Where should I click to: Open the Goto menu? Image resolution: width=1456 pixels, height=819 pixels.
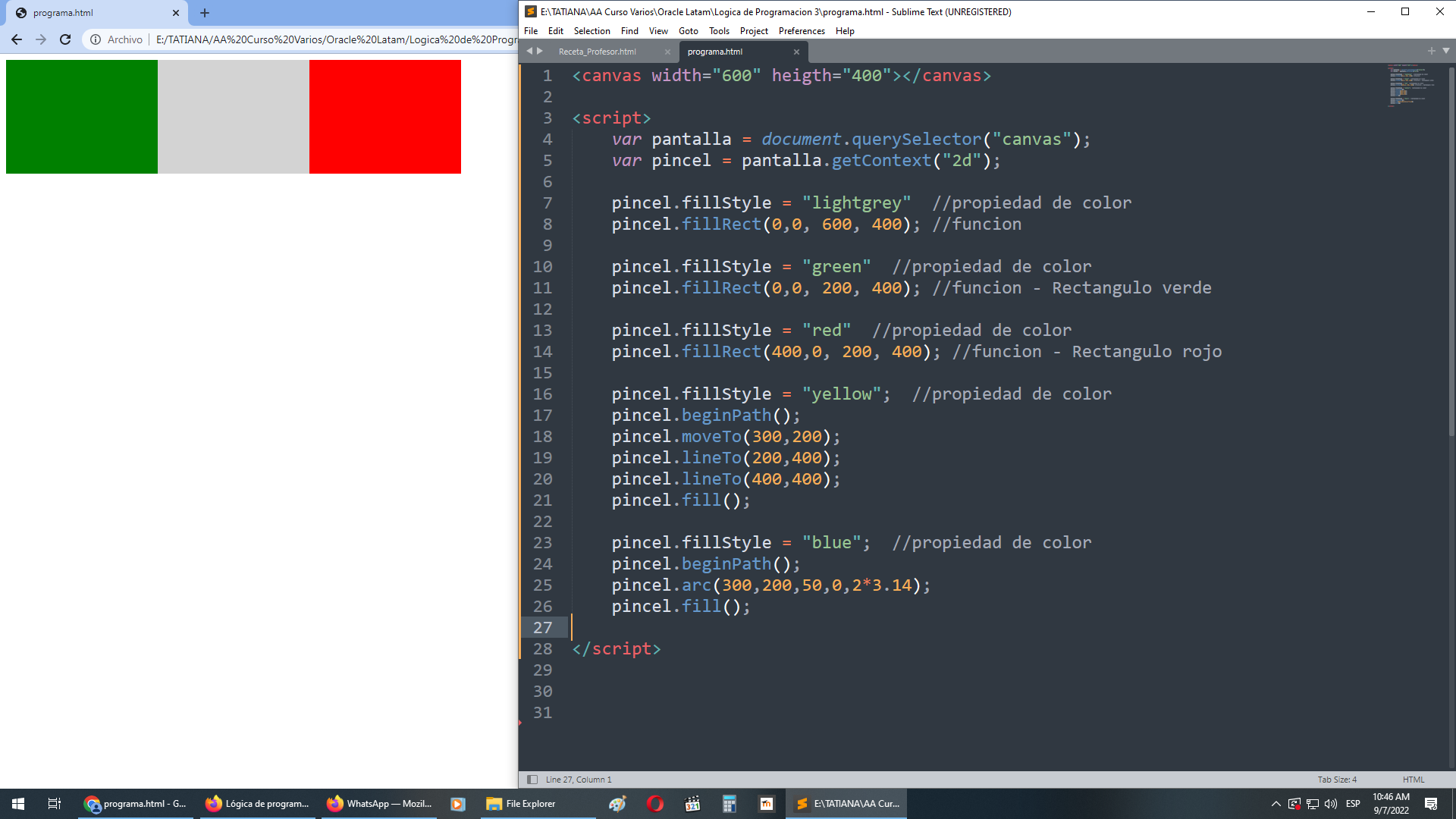(x=689, y=31)
